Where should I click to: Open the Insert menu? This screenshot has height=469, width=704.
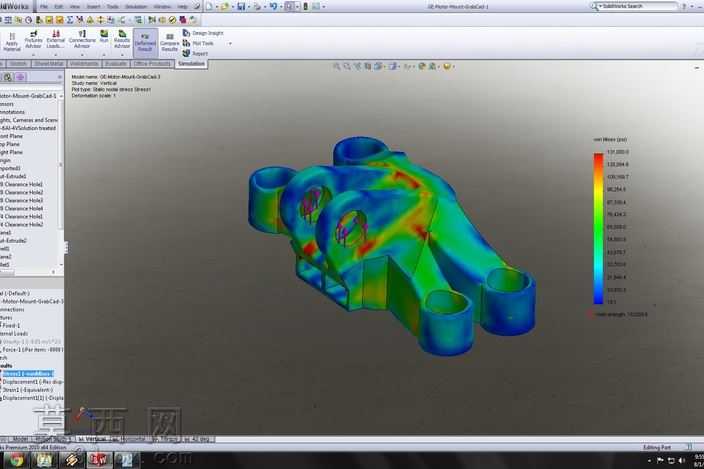(x=93, y=7)
